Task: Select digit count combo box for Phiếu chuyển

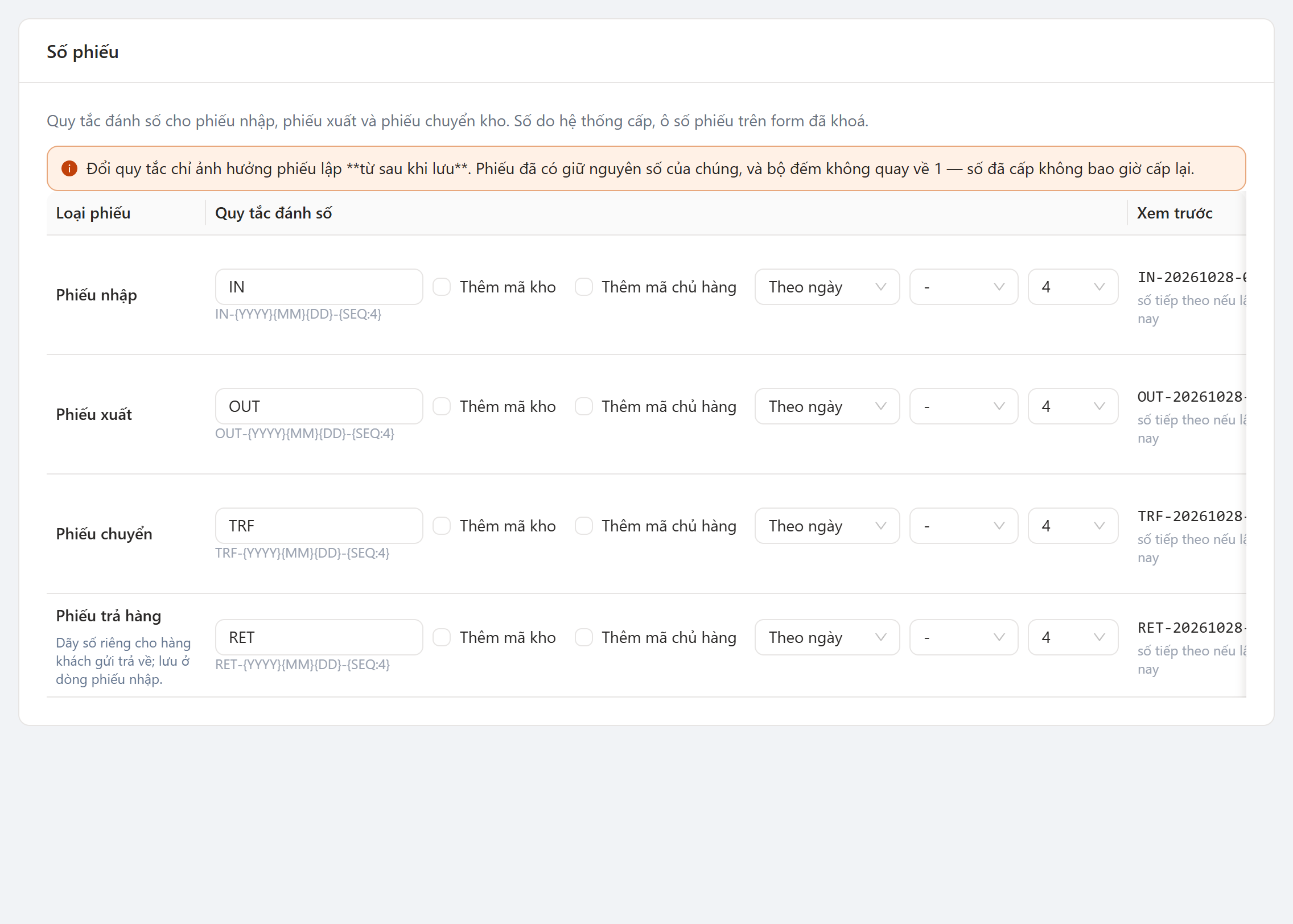Action: coord(1073,526)
